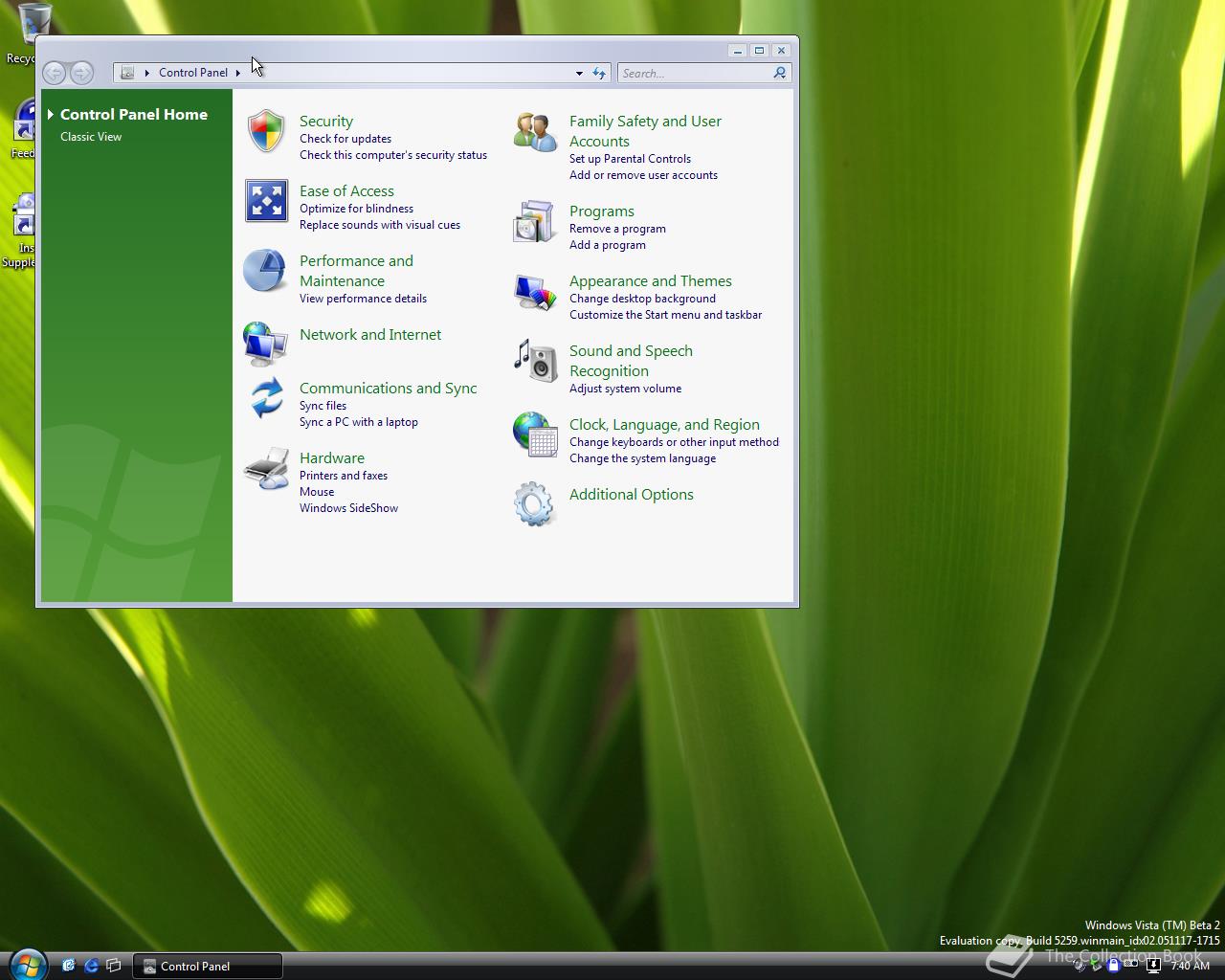The image size is (1225, 980).
Task: Click Change desktop background
Action: [642, 299]
